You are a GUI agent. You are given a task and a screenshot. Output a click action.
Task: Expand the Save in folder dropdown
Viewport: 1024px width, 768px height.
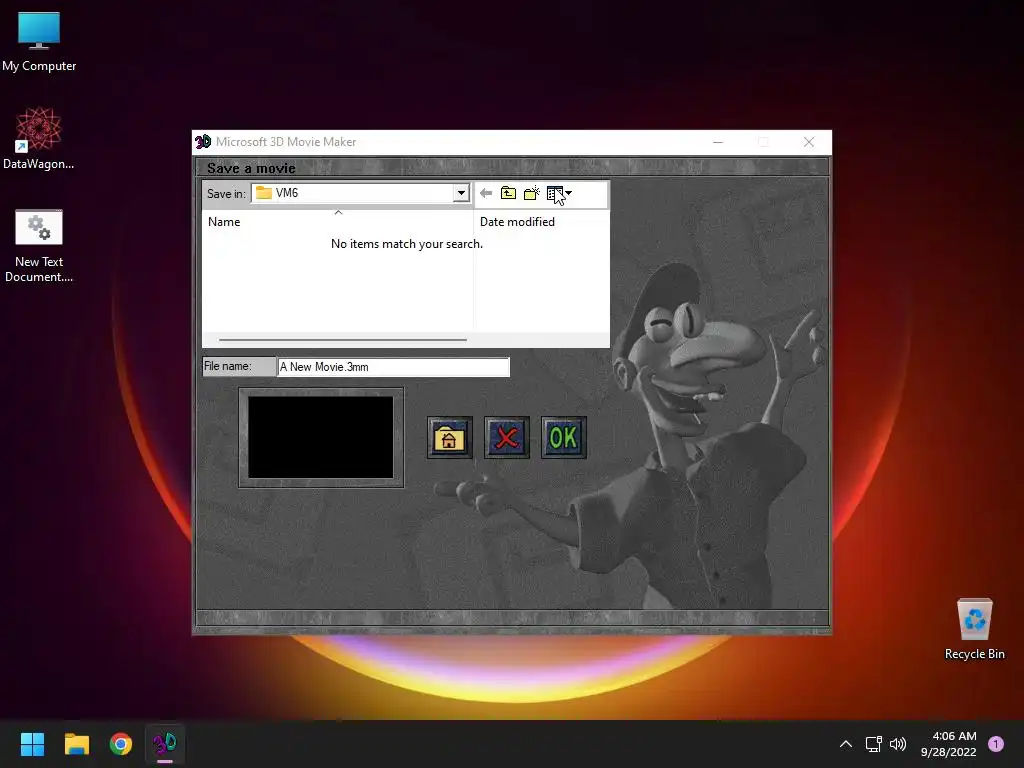(461, 193)
